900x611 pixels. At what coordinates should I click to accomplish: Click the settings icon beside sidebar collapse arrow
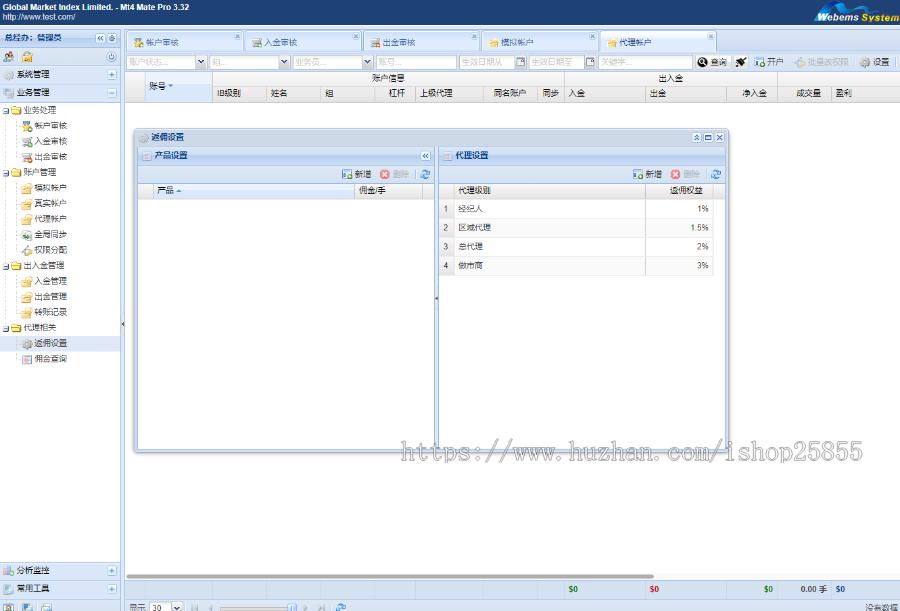[x=112, y=38]
